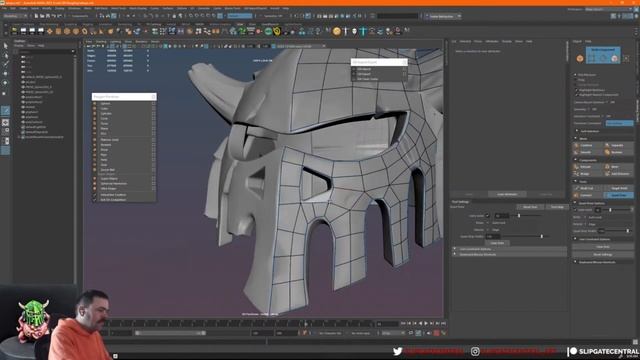Image resolution: width=640 pixels, height=360 pixels.
Task: Choose the Pyramid primitive entry
Action: pos(106,144)
